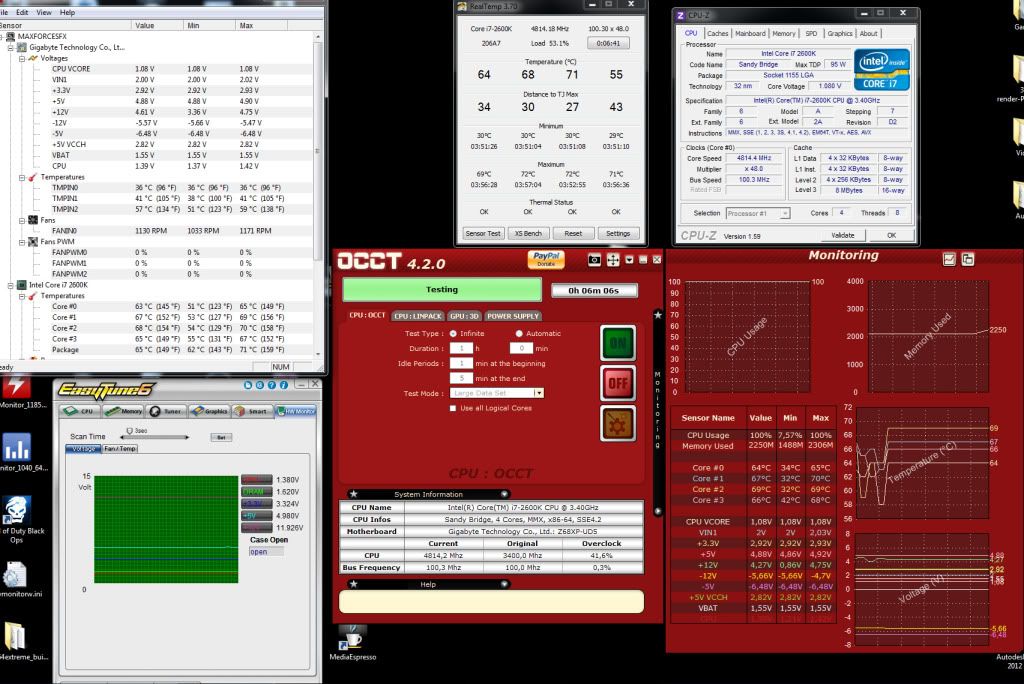The width and height of the screenshot is (1024, 684).
Task: Select the Infinite test type
Action: 454,333
